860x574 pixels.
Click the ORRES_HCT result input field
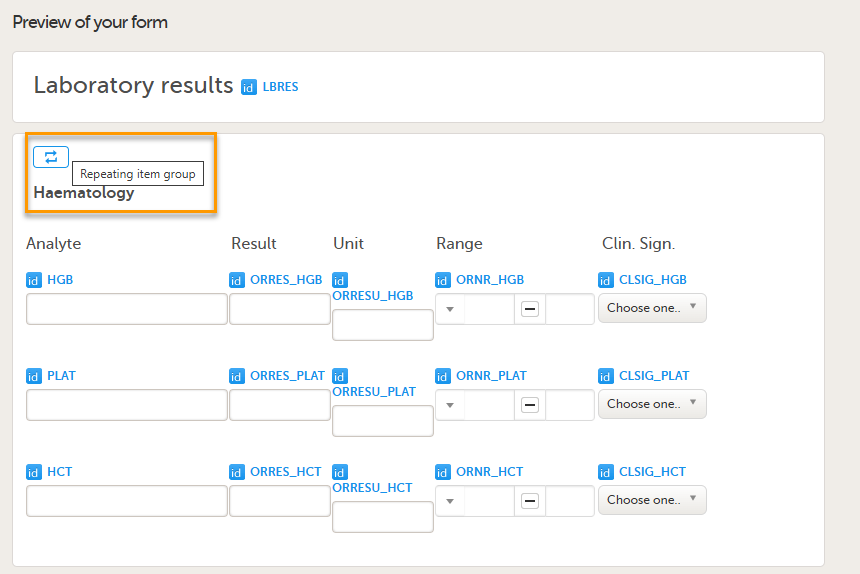pos(280,501)
